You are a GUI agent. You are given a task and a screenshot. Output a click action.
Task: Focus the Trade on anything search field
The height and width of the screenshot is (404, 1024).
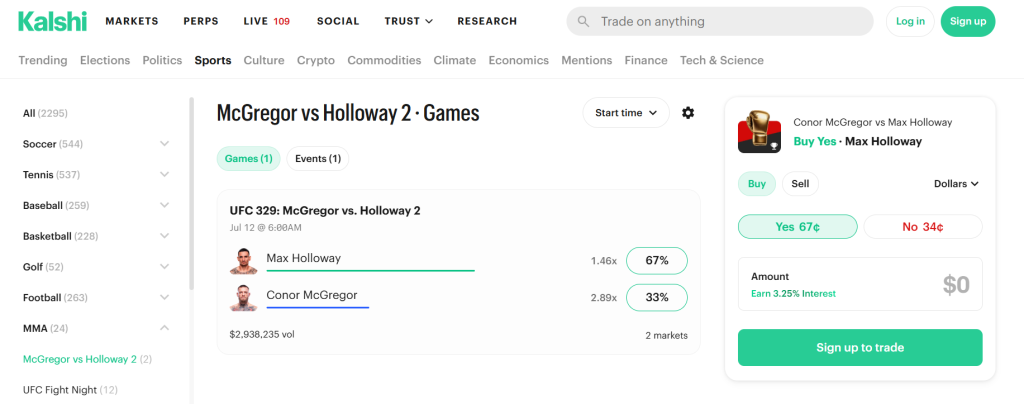coord(720,22)
